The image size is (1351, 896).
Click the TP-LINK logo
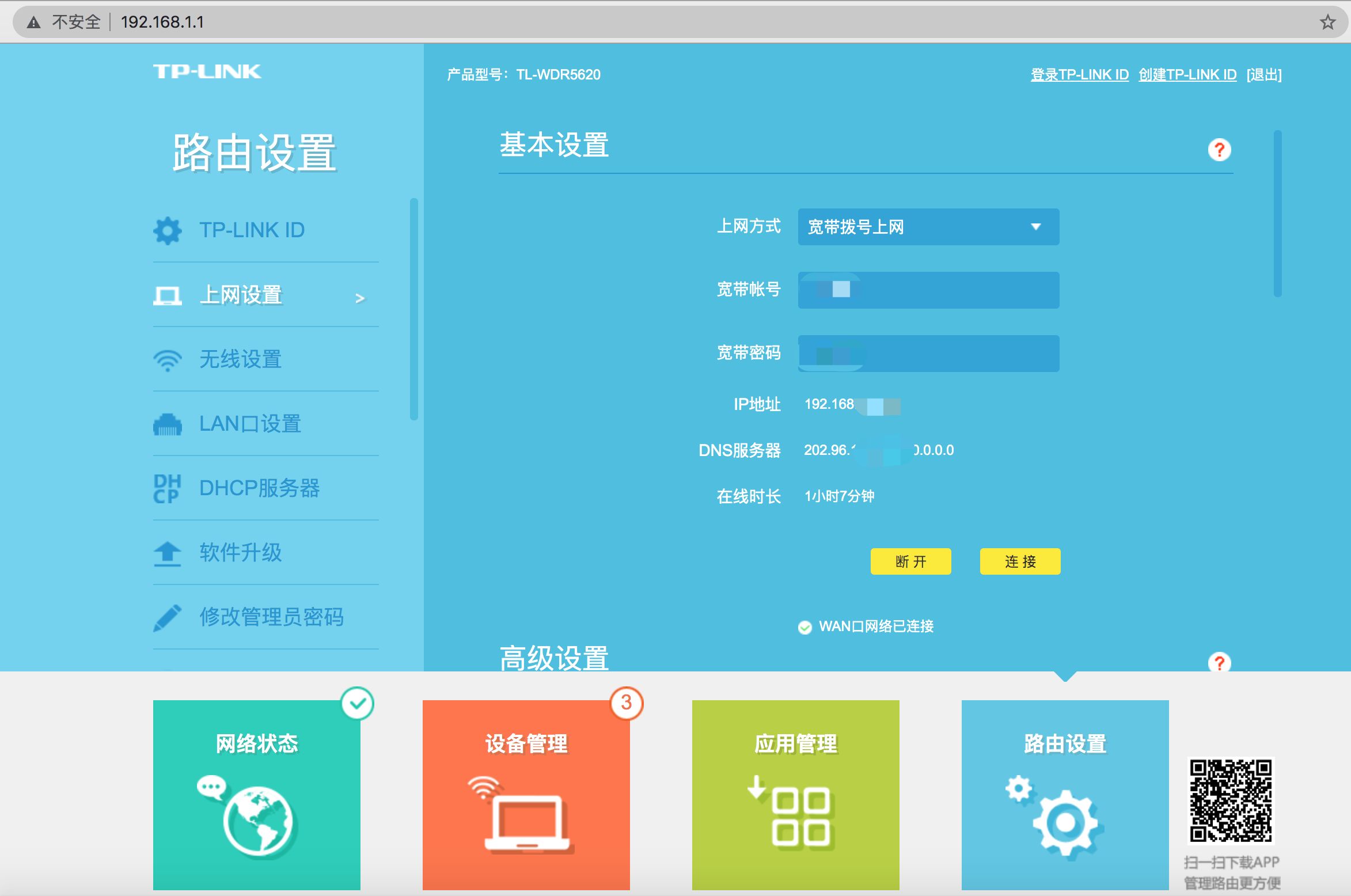(x=207, y=71)
